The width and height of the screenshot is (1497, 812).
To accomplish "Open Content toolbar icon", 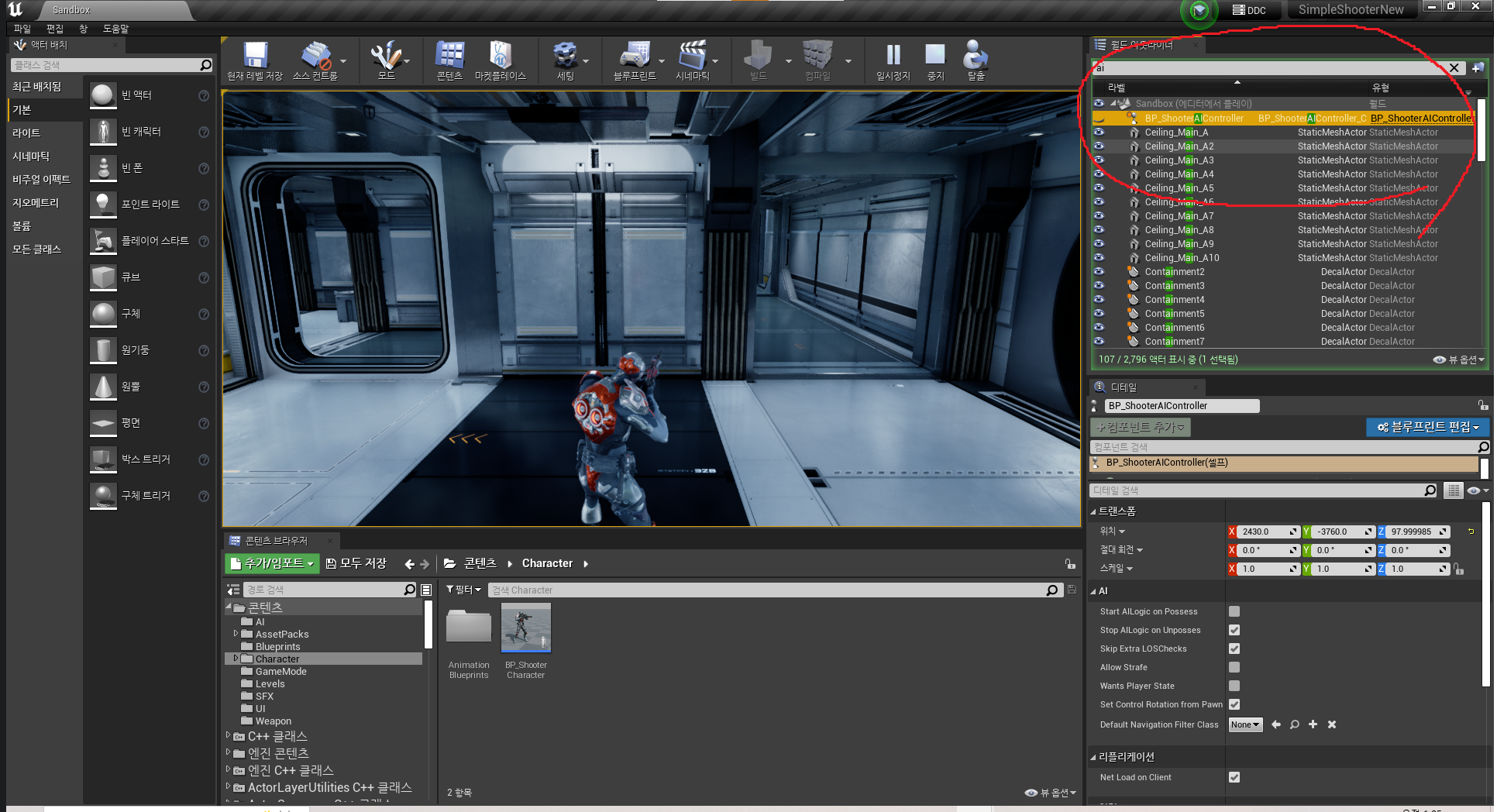I will pos(449,56).
